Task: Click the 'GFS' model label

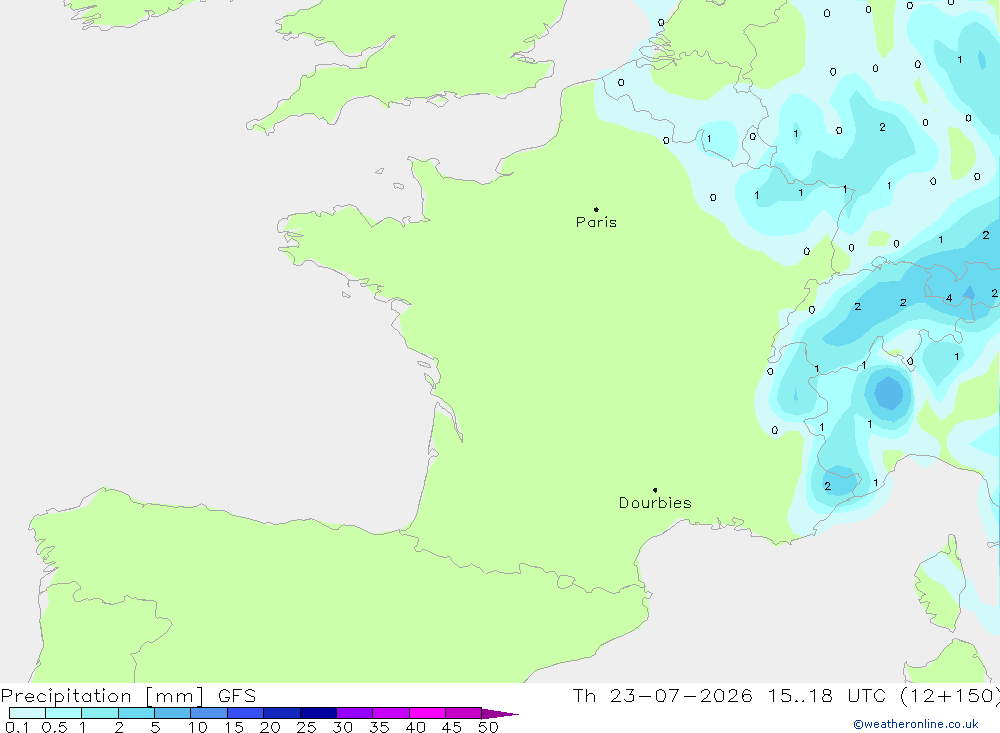Action: pos(237,696)
